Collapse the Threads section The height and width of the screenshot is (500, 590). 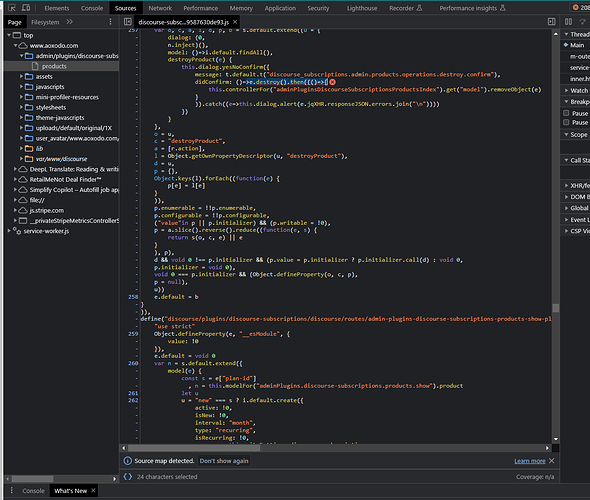coord(566,34)
